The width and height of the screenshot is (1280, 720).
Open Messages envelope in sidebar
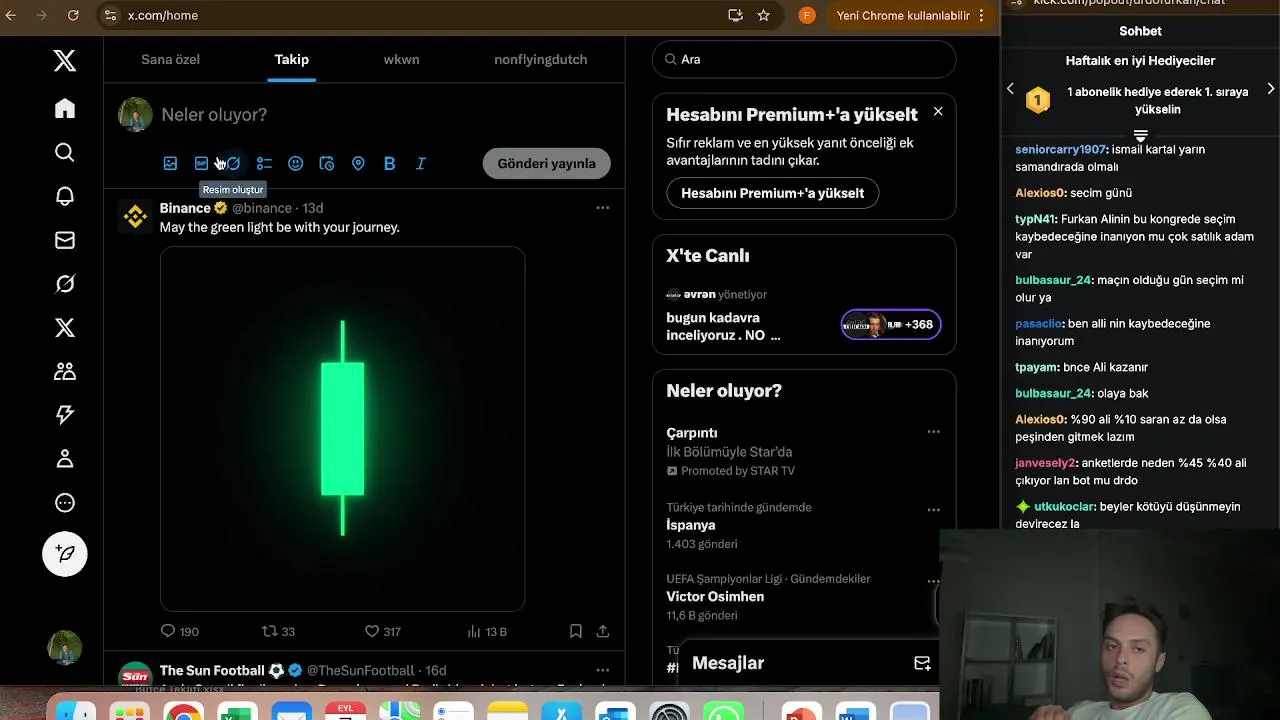[65, 240]
